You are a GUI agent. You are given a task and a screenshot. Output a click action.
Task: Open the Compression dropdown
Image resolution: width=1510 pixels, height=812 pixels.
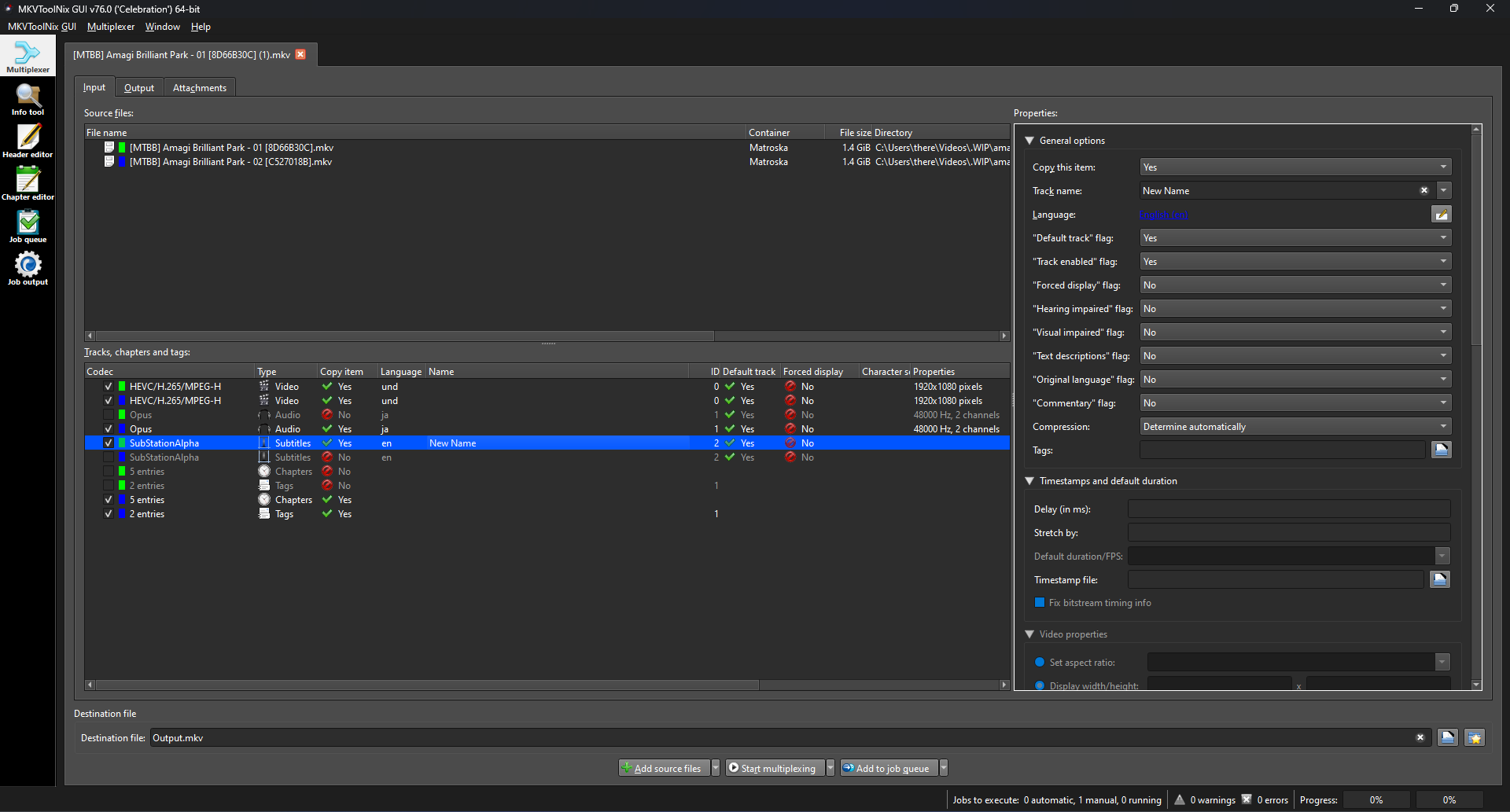[x=1295, y=426]
